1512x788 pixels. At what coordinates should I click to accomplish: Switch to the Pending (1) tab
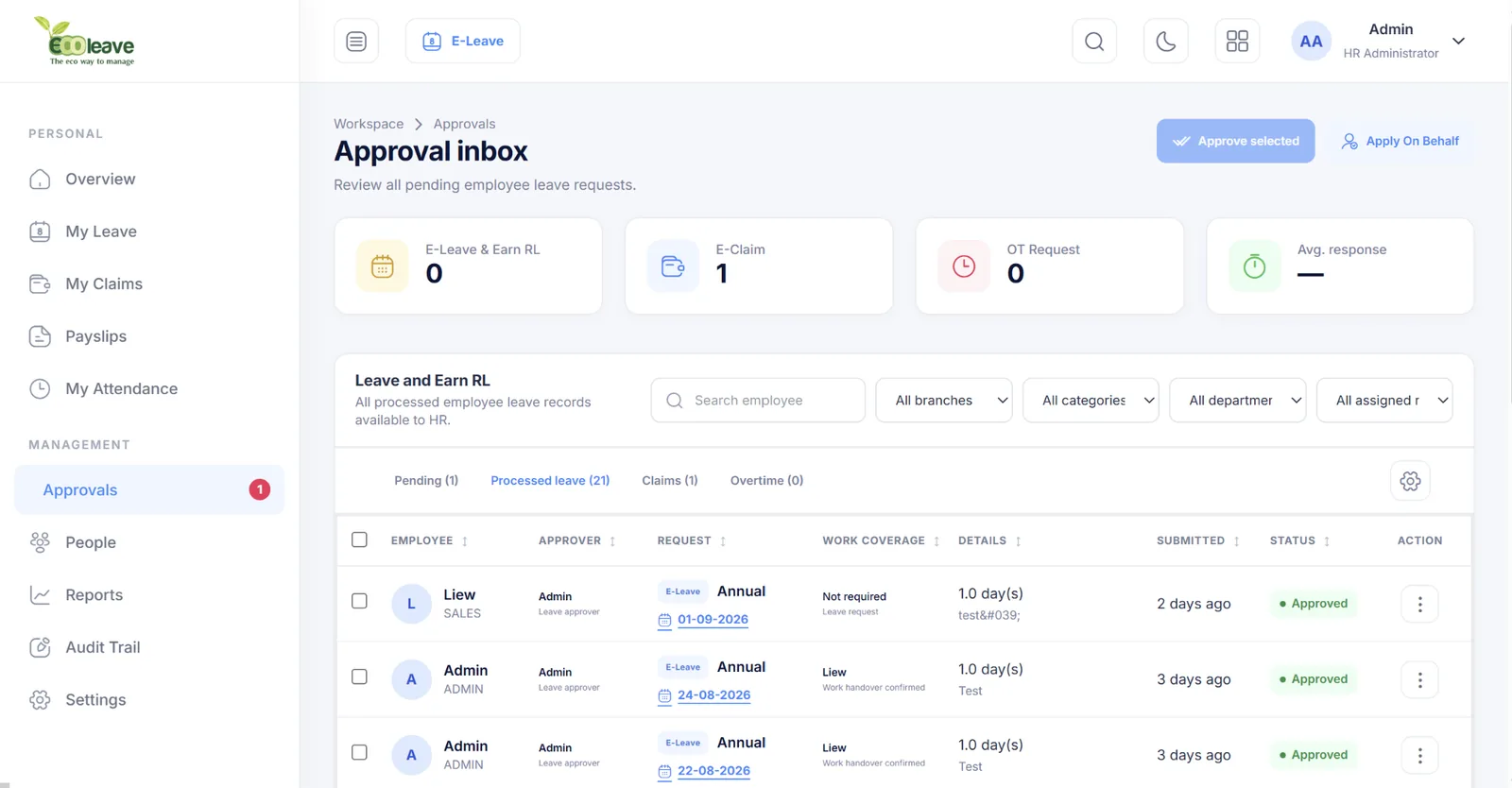point(426,481)
